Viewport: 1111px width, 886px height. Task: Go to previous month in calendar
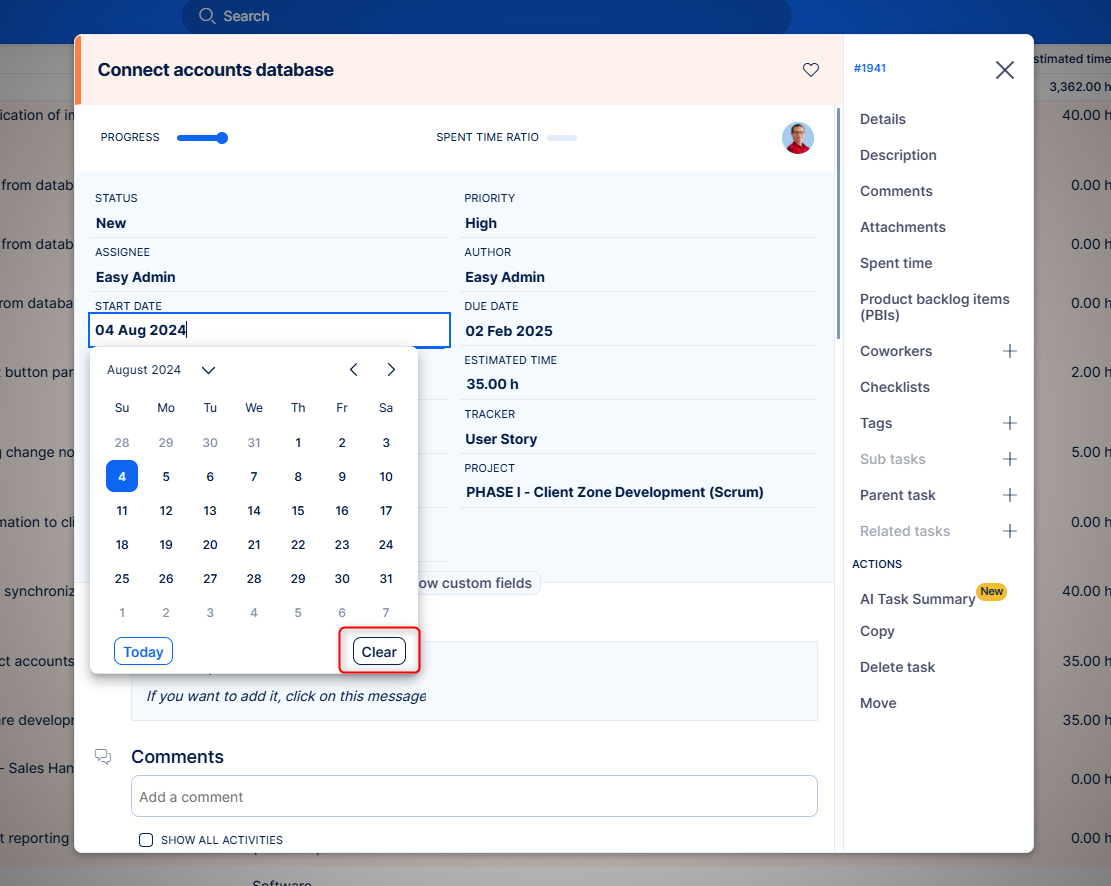[353, 370]
